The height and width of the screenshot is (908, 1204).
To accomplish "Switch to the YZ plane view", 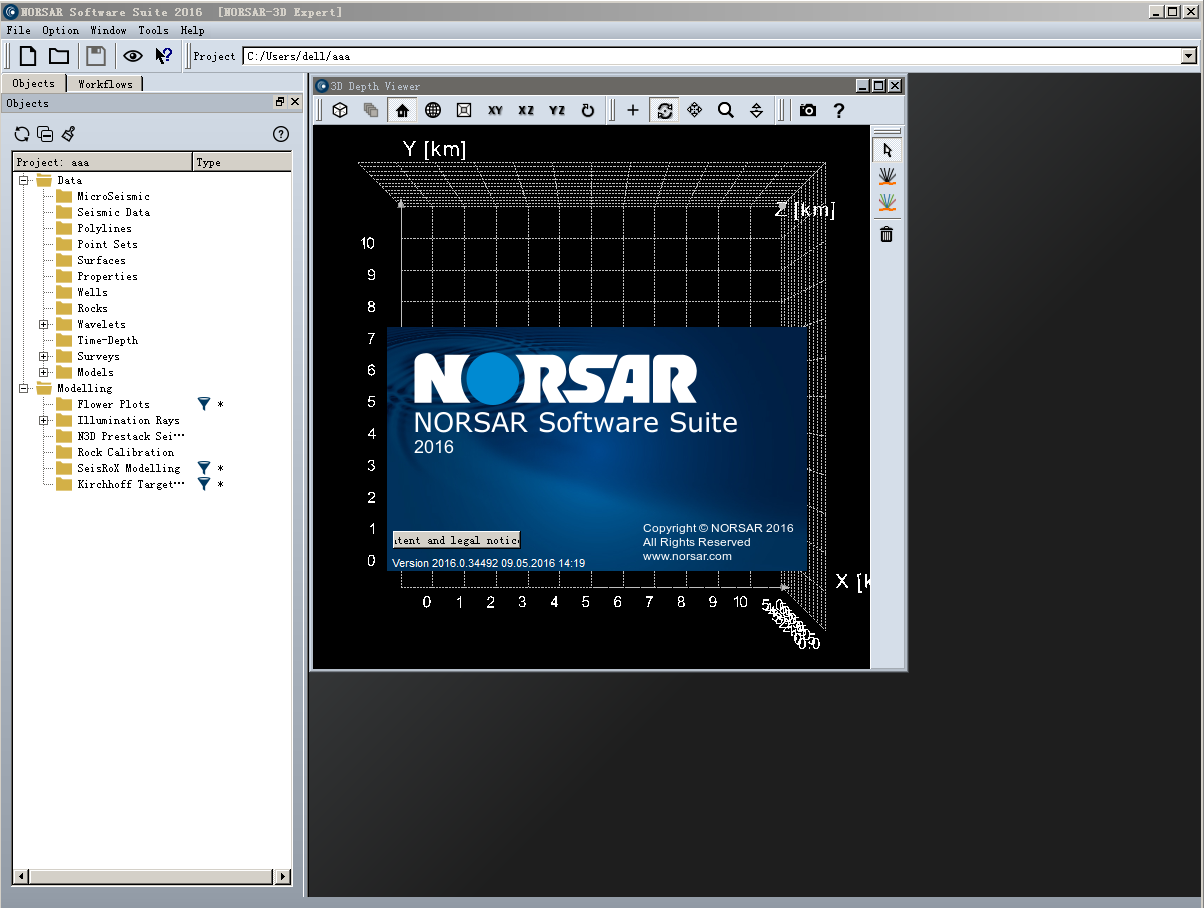I will pos(557,110).
